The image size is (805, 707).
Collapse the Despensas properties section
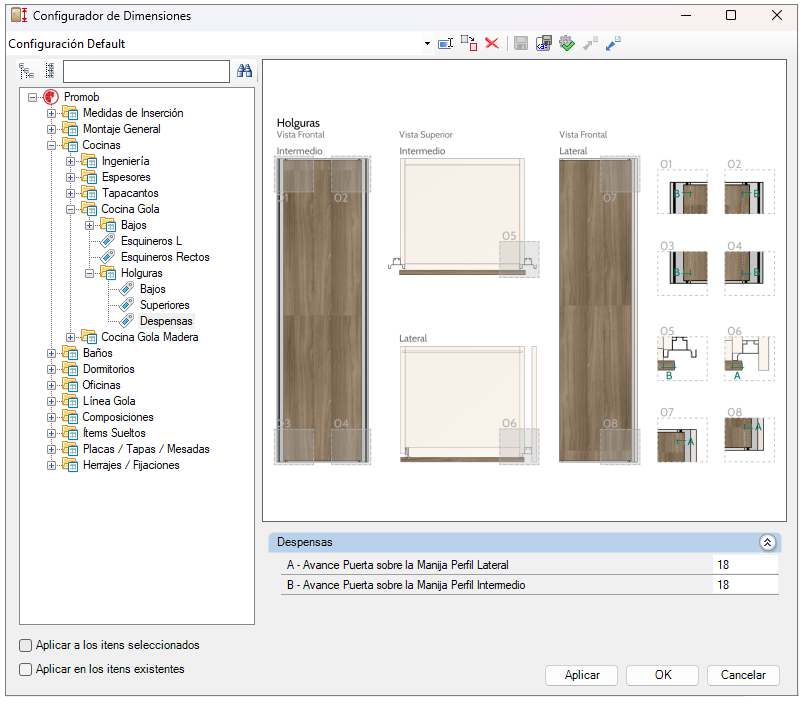(x=767, y=542)
